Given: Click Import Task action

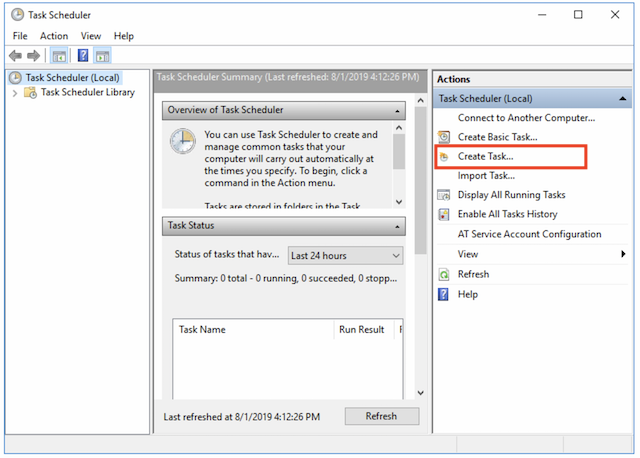Looking at the screenshot, I should [486, 176].
